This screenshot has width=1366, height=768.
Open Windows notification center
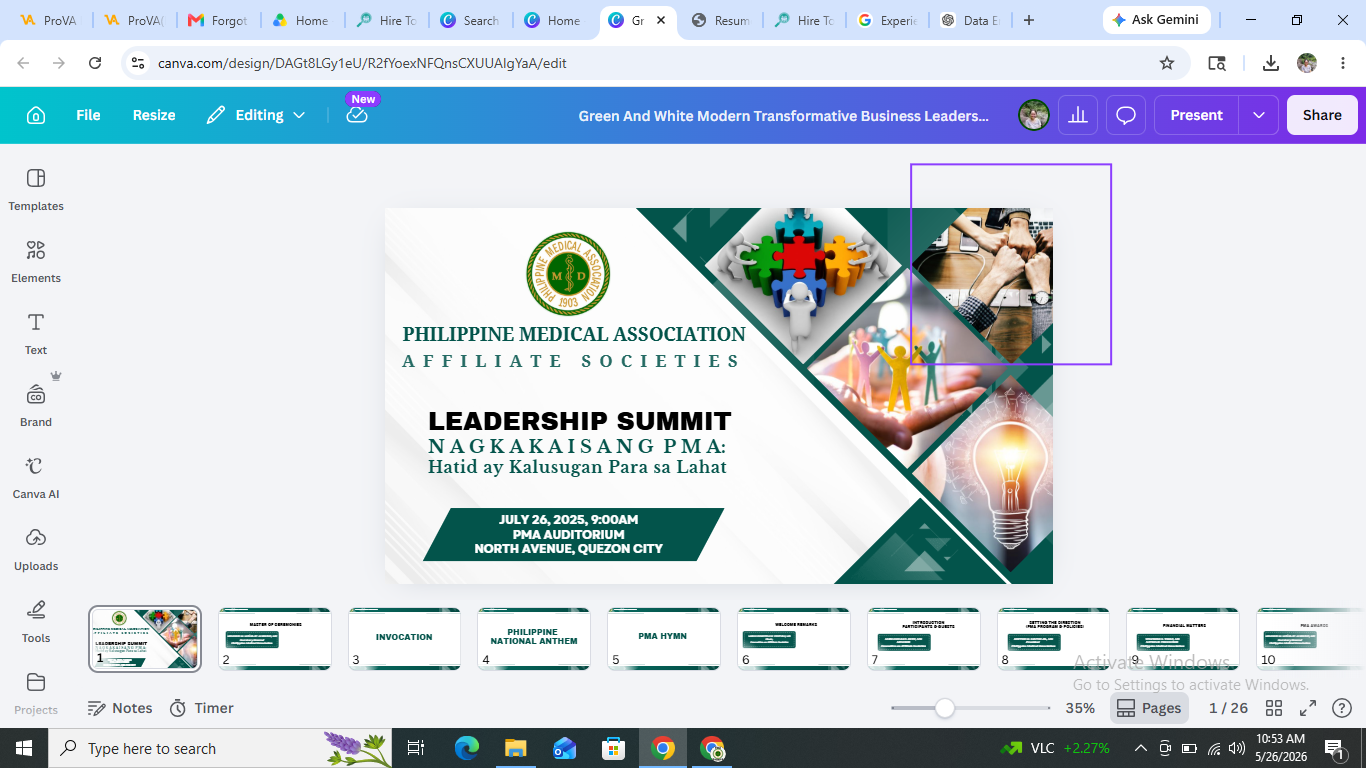pos(1336,748)
